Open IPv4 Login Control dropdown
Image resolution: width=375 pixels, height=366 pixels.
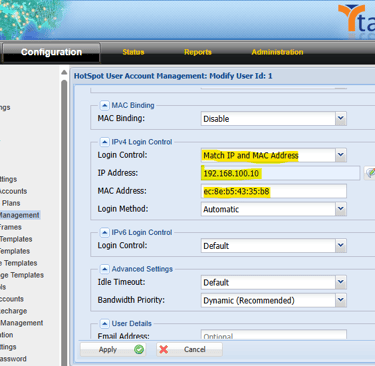pos(340,155)
